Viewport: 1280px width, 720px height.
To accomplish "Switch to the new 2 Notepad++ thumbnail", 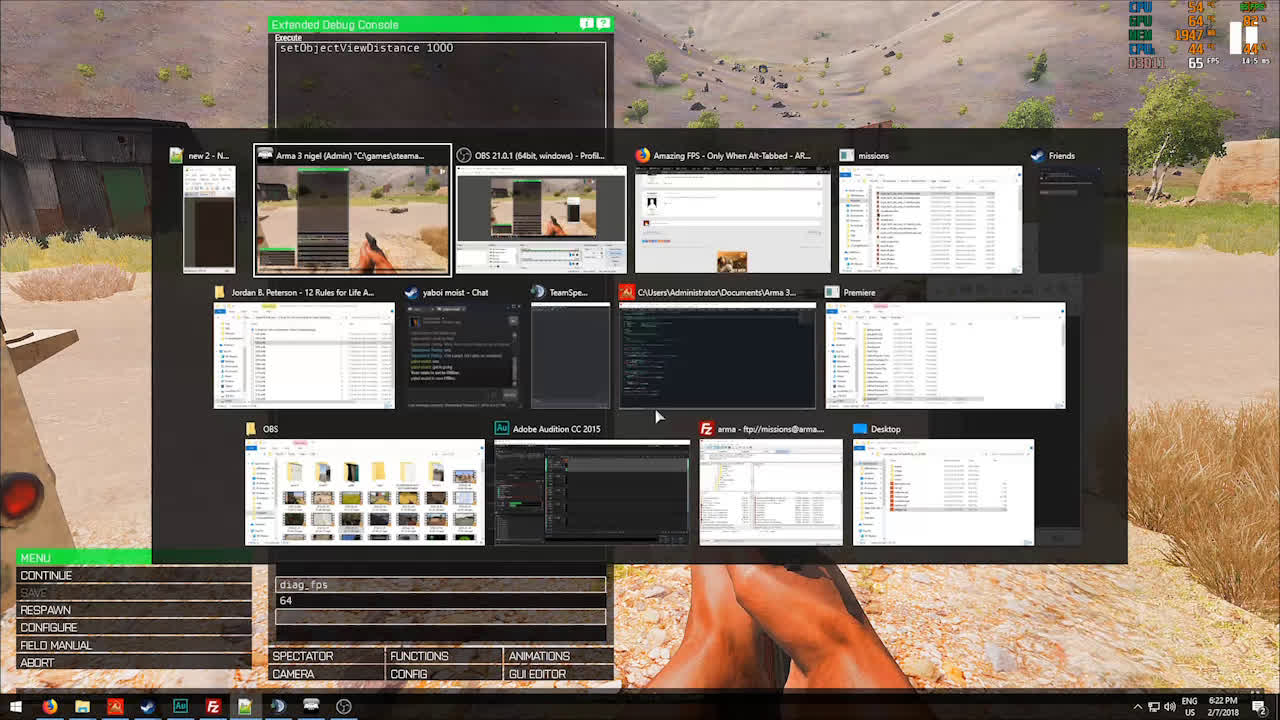I will click(x=209, y=219).
